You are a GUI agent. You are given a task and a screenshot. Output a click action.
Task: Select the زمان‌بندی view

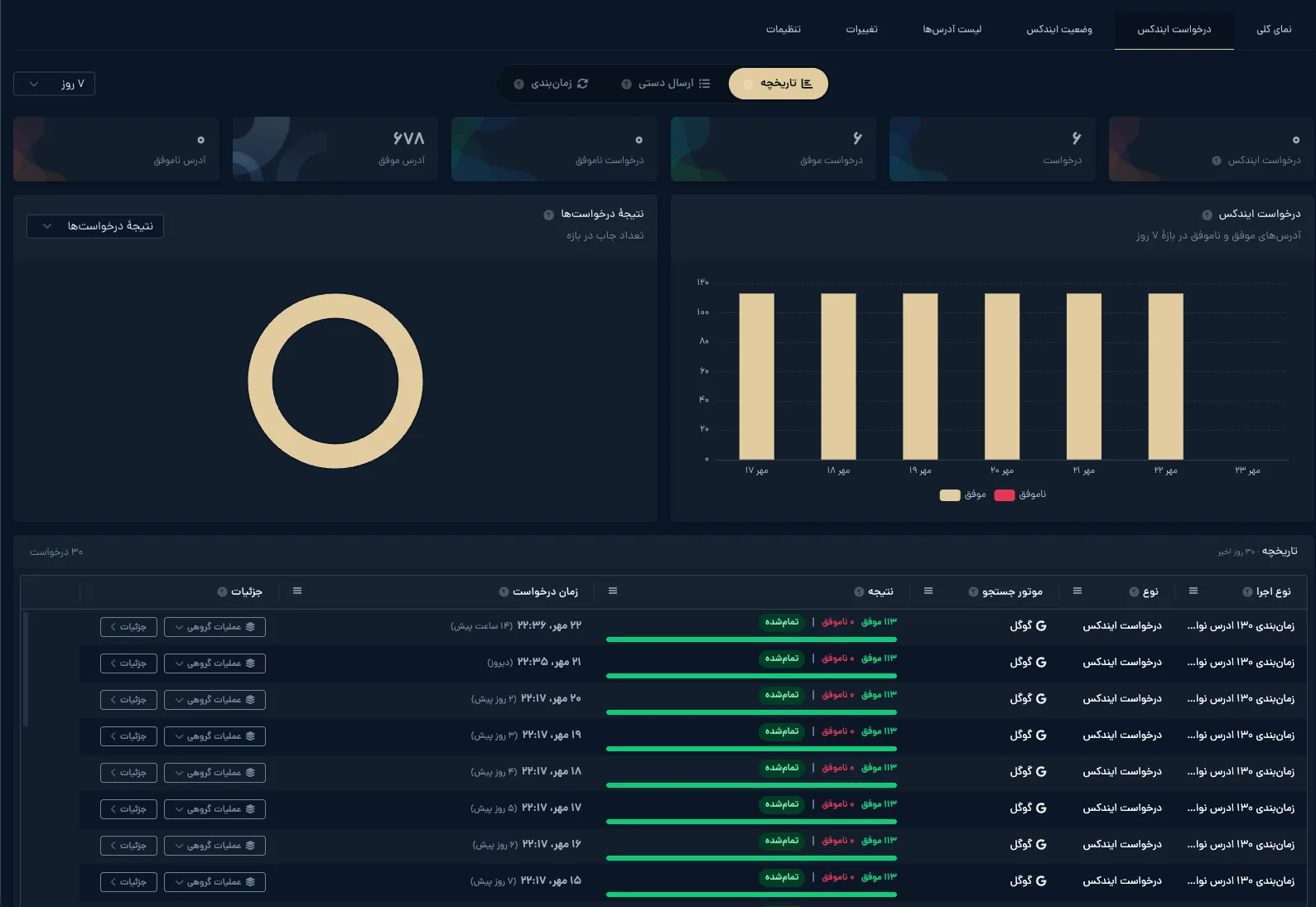click(552, 84)
